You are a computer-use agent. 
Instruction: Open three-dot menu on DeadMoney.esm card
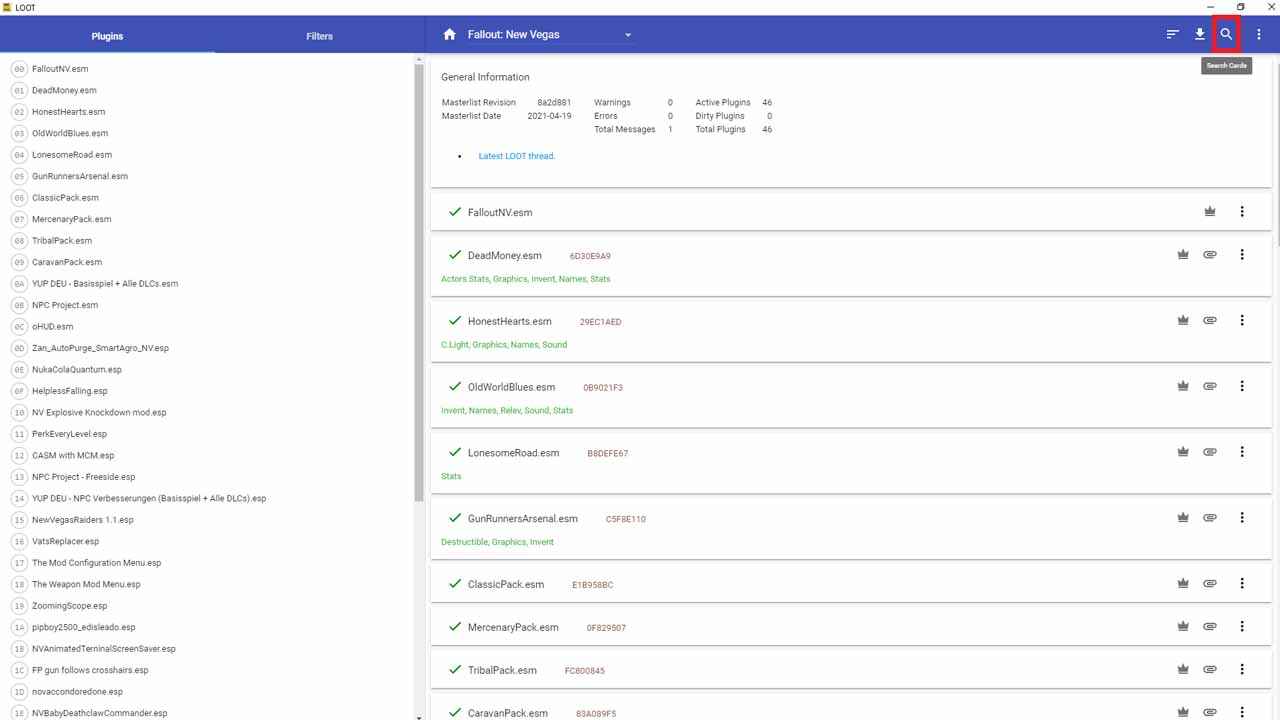point(1242,255)
